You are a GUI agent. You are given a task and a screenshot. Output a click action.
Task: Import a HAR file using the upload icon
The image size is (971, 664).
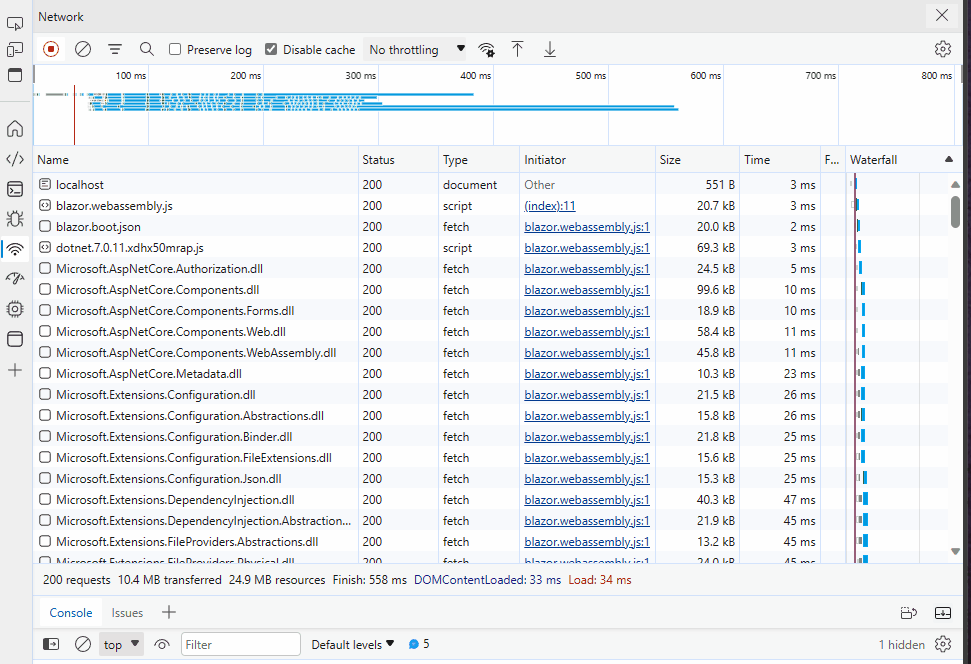pos(518,48)
